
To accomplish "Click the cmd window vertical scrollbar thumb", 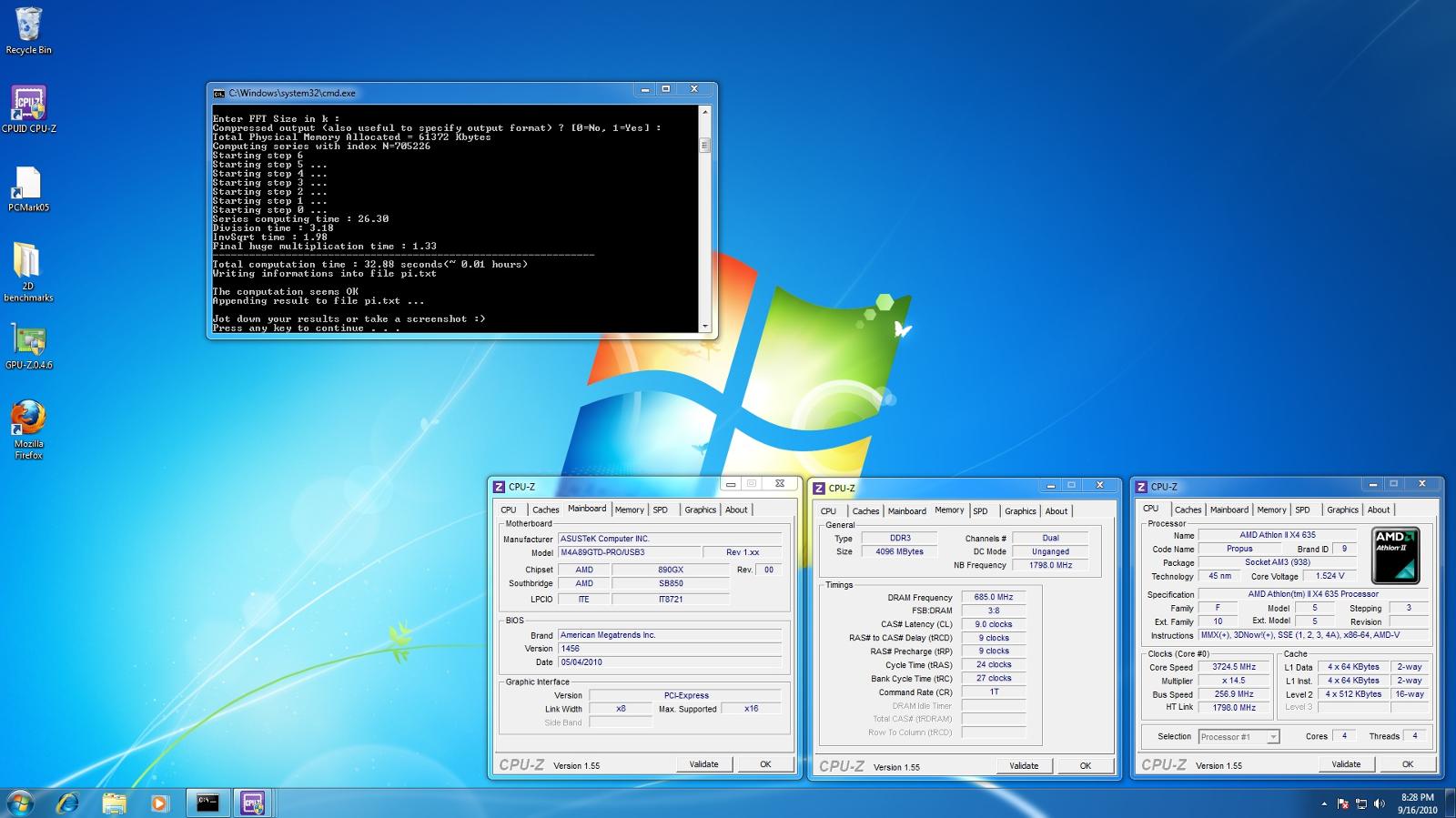I will coord(704,146).
